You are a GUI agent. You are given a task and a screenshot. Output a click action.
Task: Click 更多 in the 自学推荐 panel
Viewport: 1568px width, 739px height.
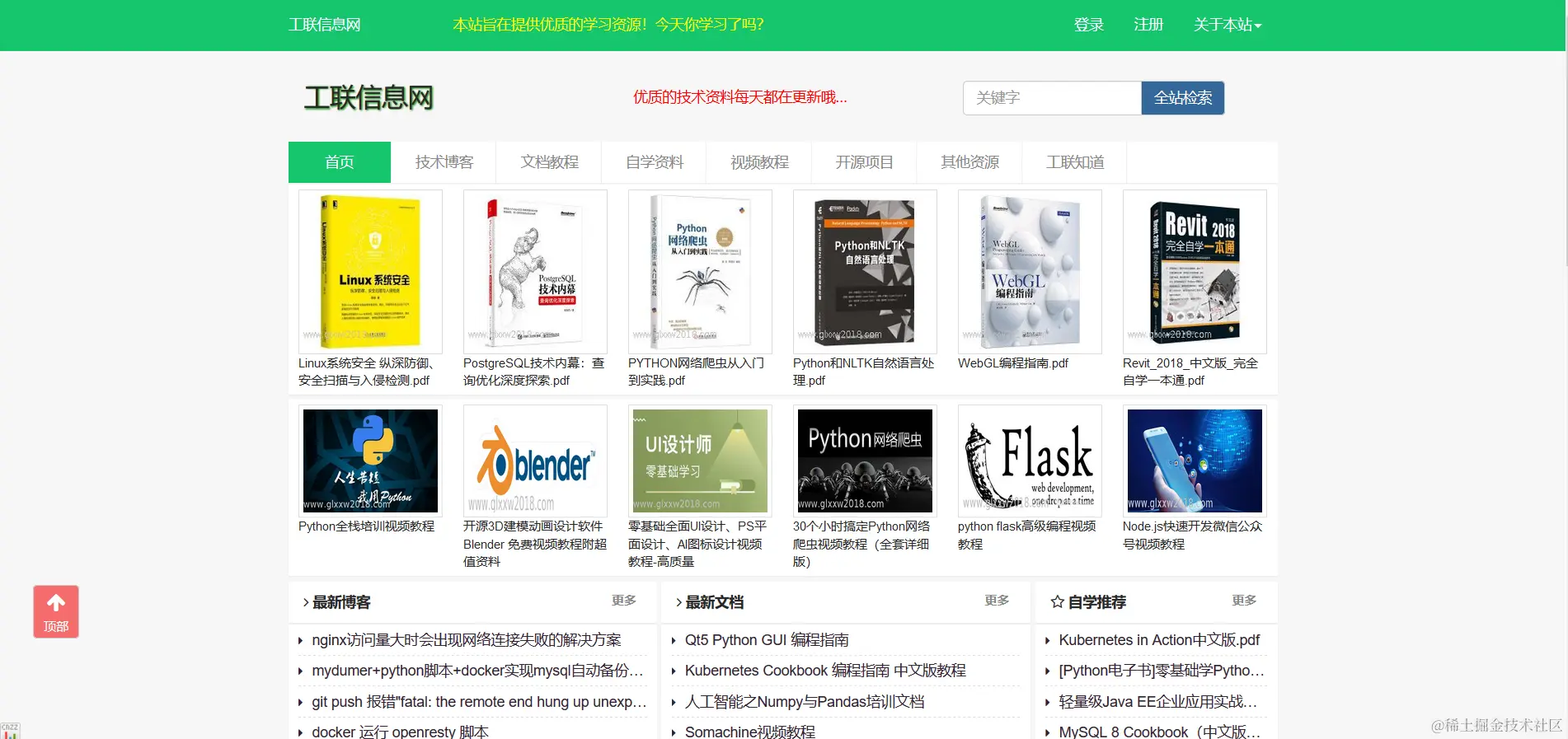click(1244, 601)
